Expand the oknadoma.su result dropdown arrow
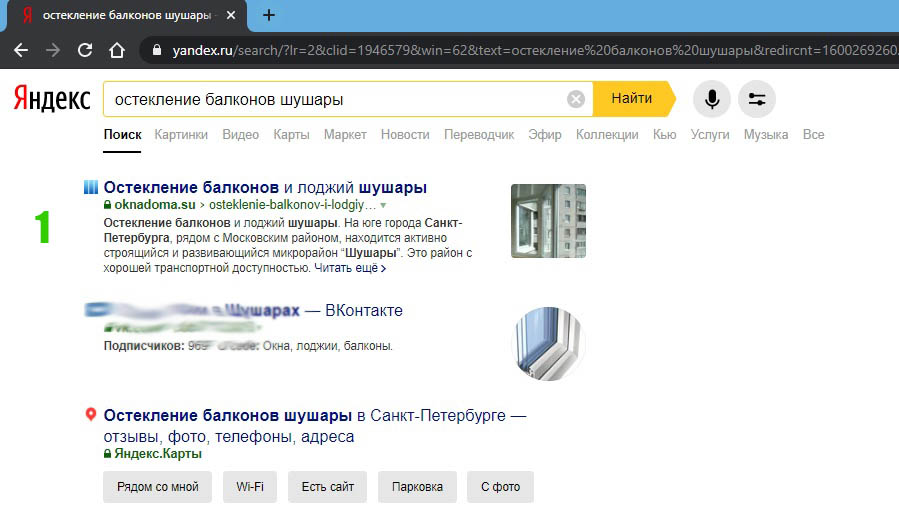This screenshot has height=508, width=899. (x=383, y=204)
